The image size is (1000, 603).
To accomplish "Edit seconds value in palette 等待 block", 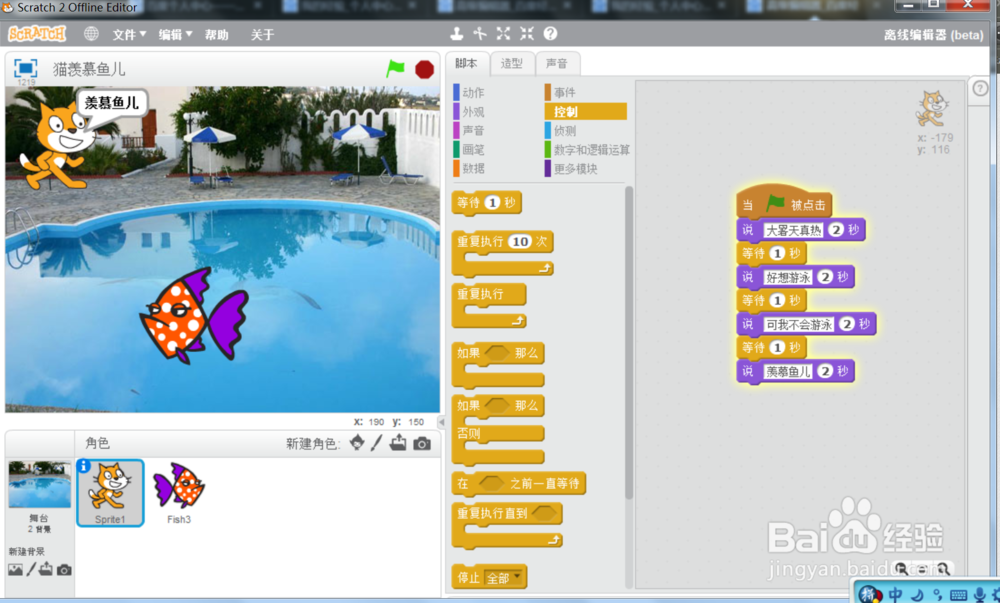I will pyautogui.click(x=492, y=203).
